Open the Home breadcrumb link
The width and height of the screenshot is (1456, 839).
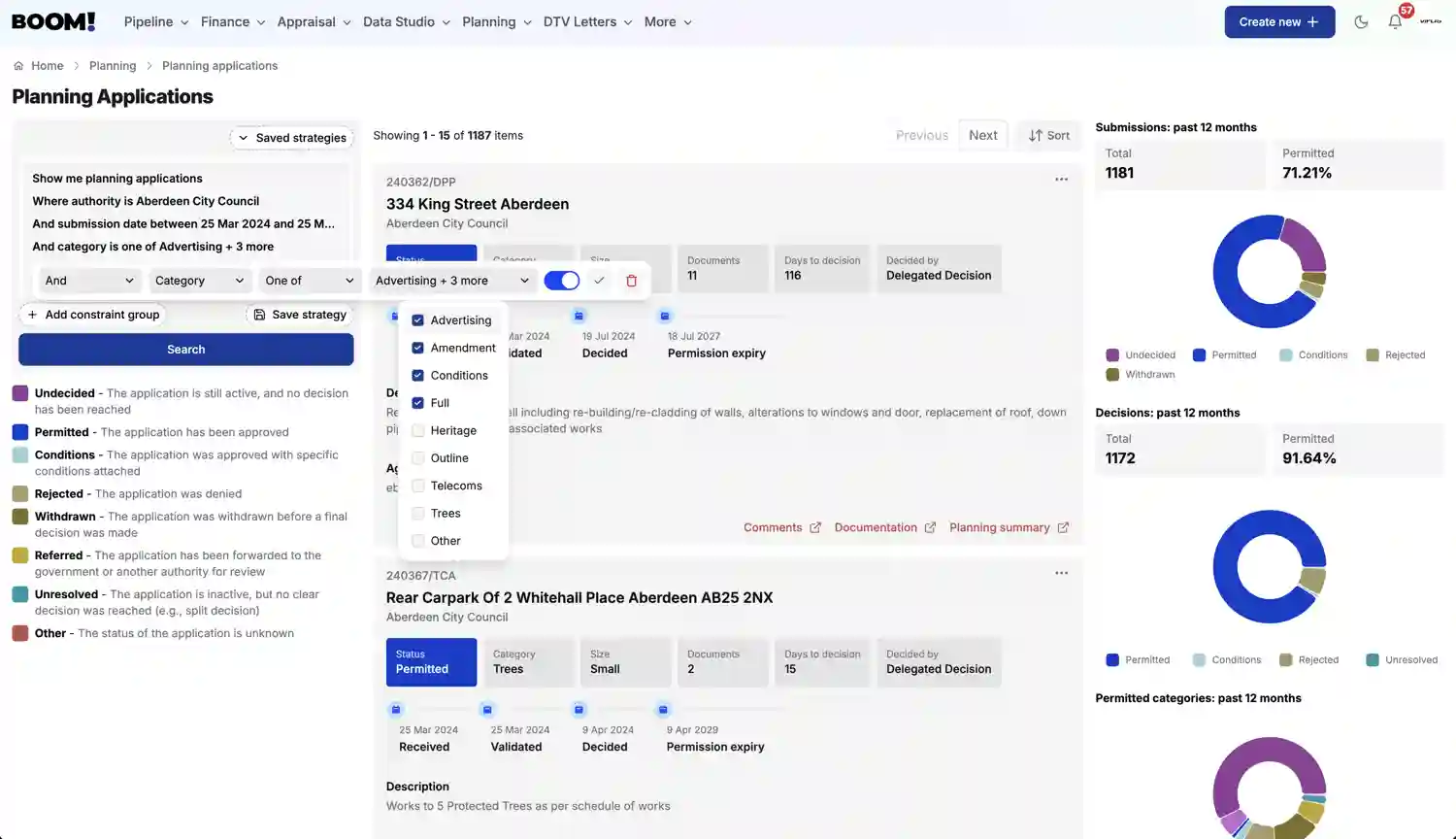[x=47, y=66]
